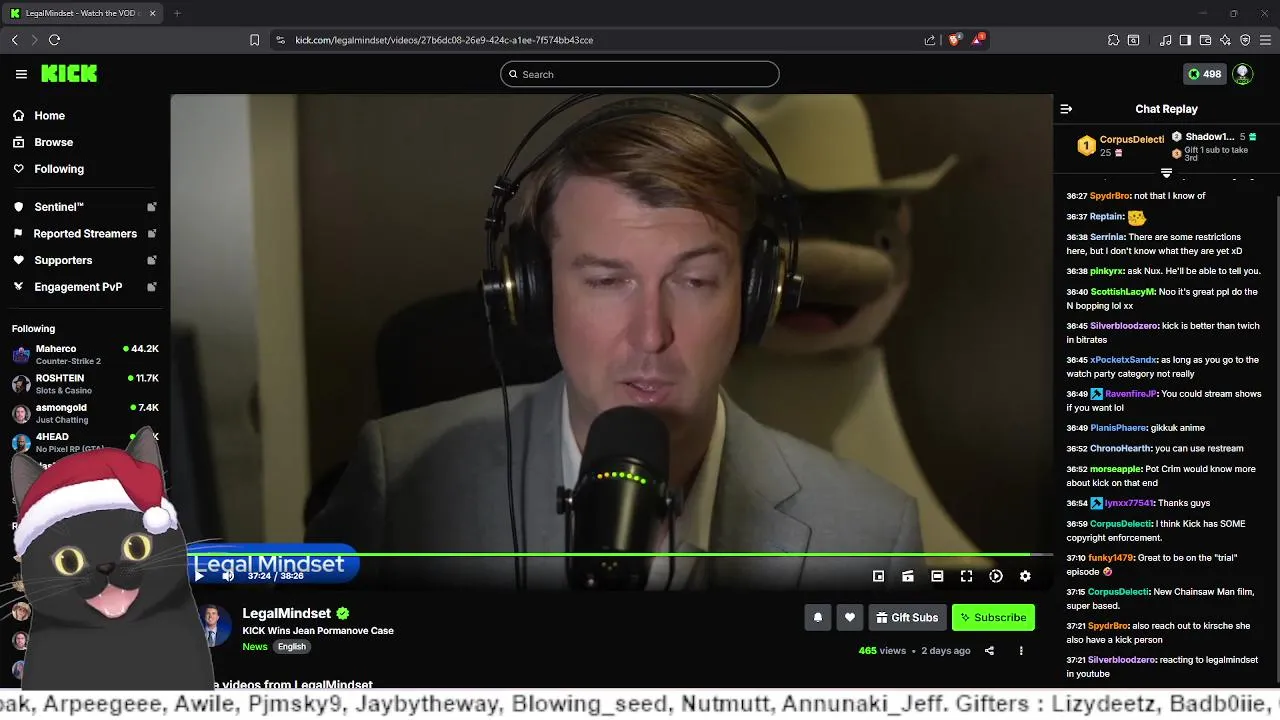Click funky1479 chat username
Viewport: 1280px width, 720px height.
(1111, 558)
